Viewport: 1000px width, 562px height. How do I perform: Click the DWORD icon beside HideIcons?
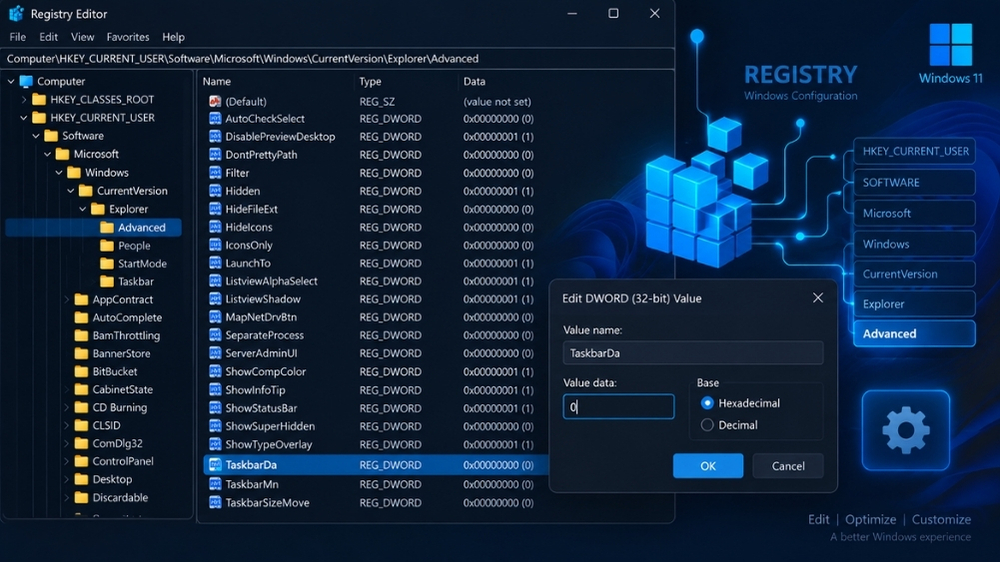[x=215, y=227]
